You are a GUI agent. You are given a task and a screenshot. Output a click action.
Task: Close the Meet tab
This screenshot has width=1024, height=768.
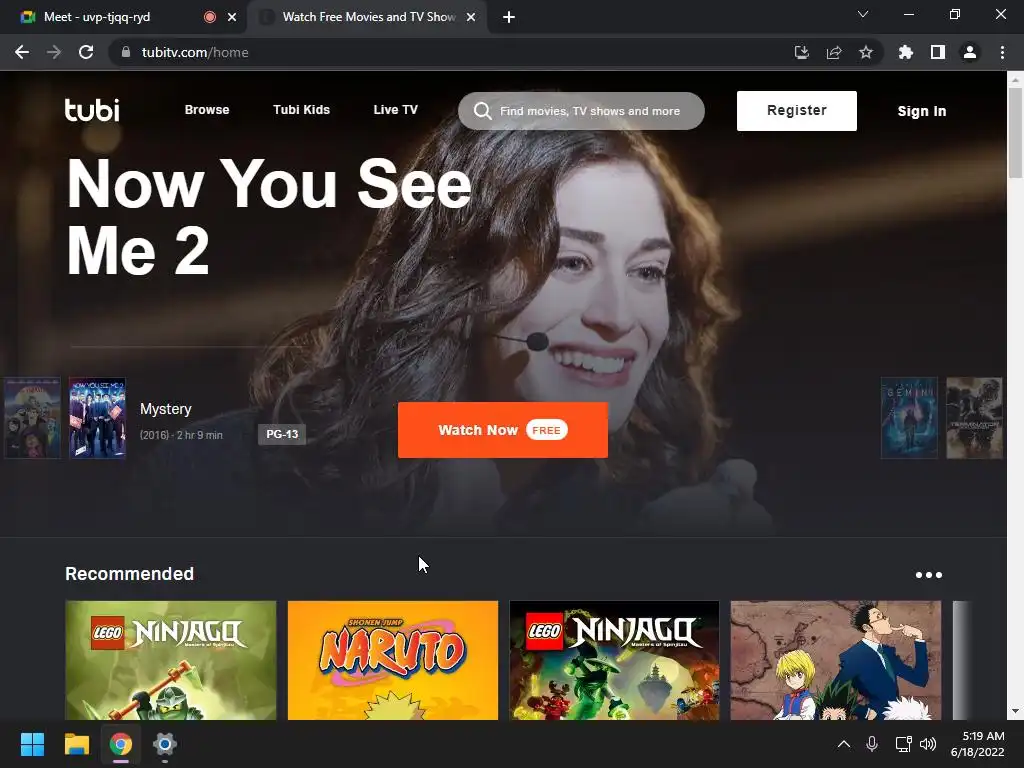[x=232, y=17]
